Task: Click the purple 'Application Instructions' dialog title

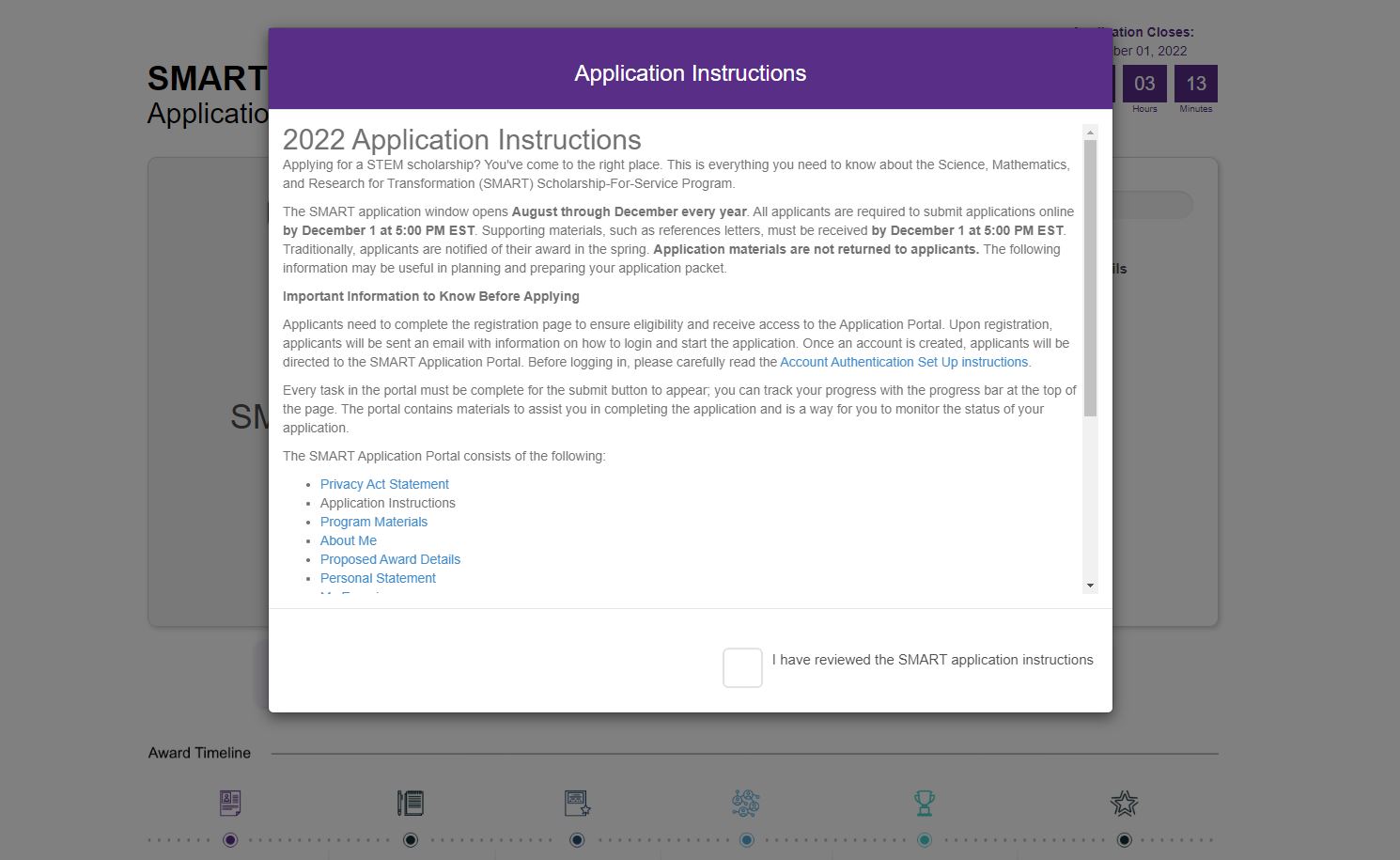Action: 691,73
